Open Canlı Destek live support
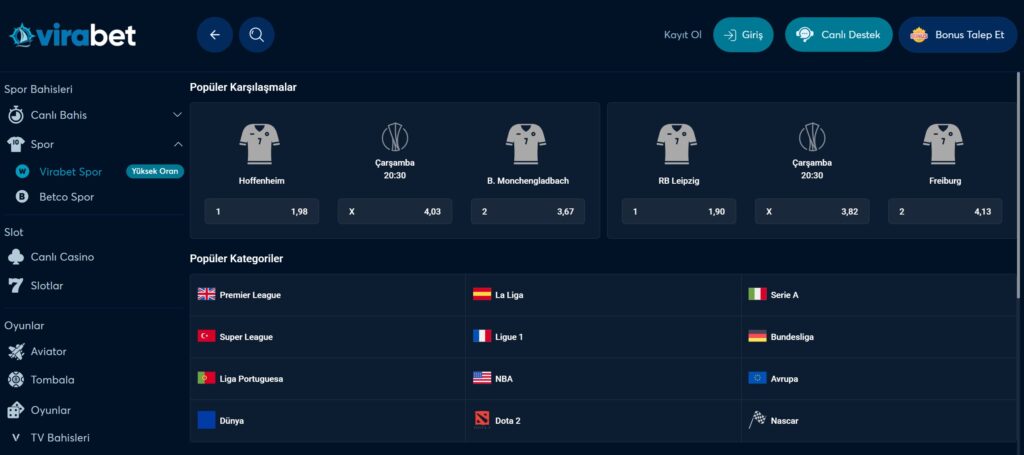 point(838,35)
